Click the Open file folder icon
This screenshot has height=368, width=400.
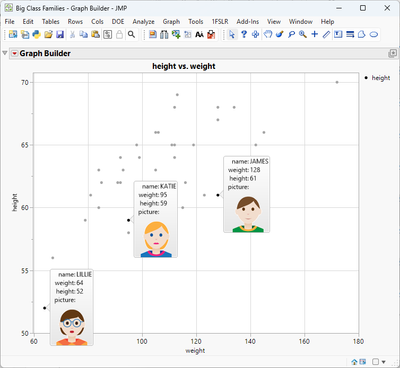pyautogui.click(x=48, y=34)
